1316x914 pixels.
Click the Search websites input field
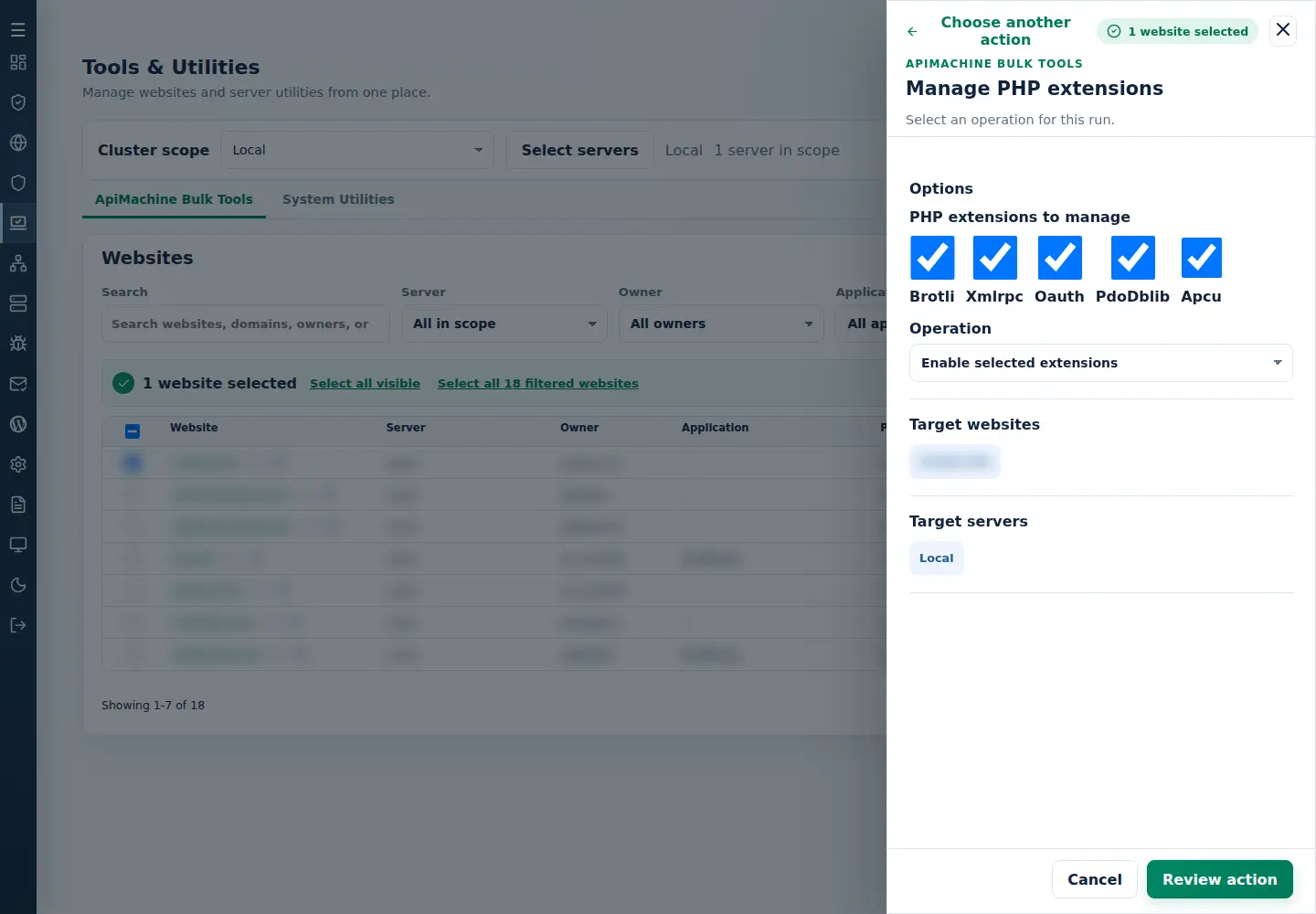pos(246,324)
